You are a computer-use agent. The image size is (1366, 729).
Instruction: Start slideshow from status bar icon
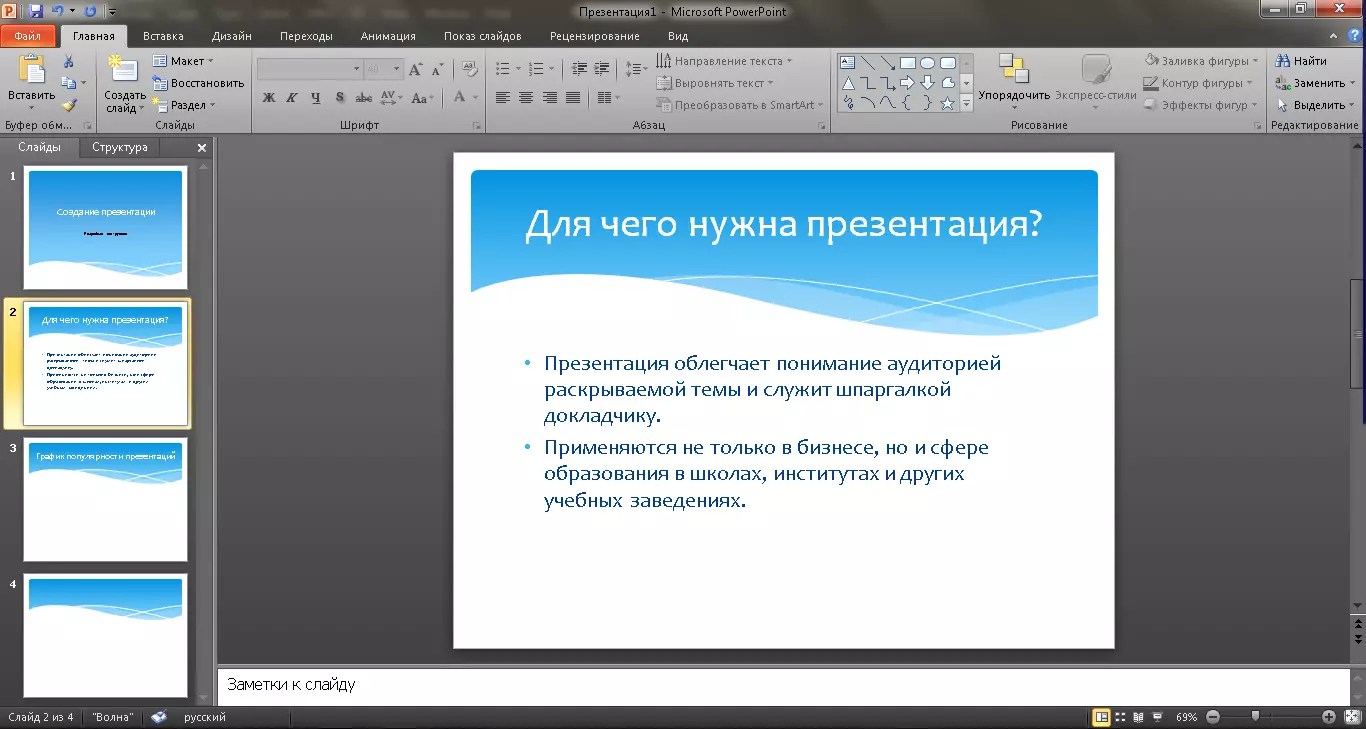(1157, 717)
